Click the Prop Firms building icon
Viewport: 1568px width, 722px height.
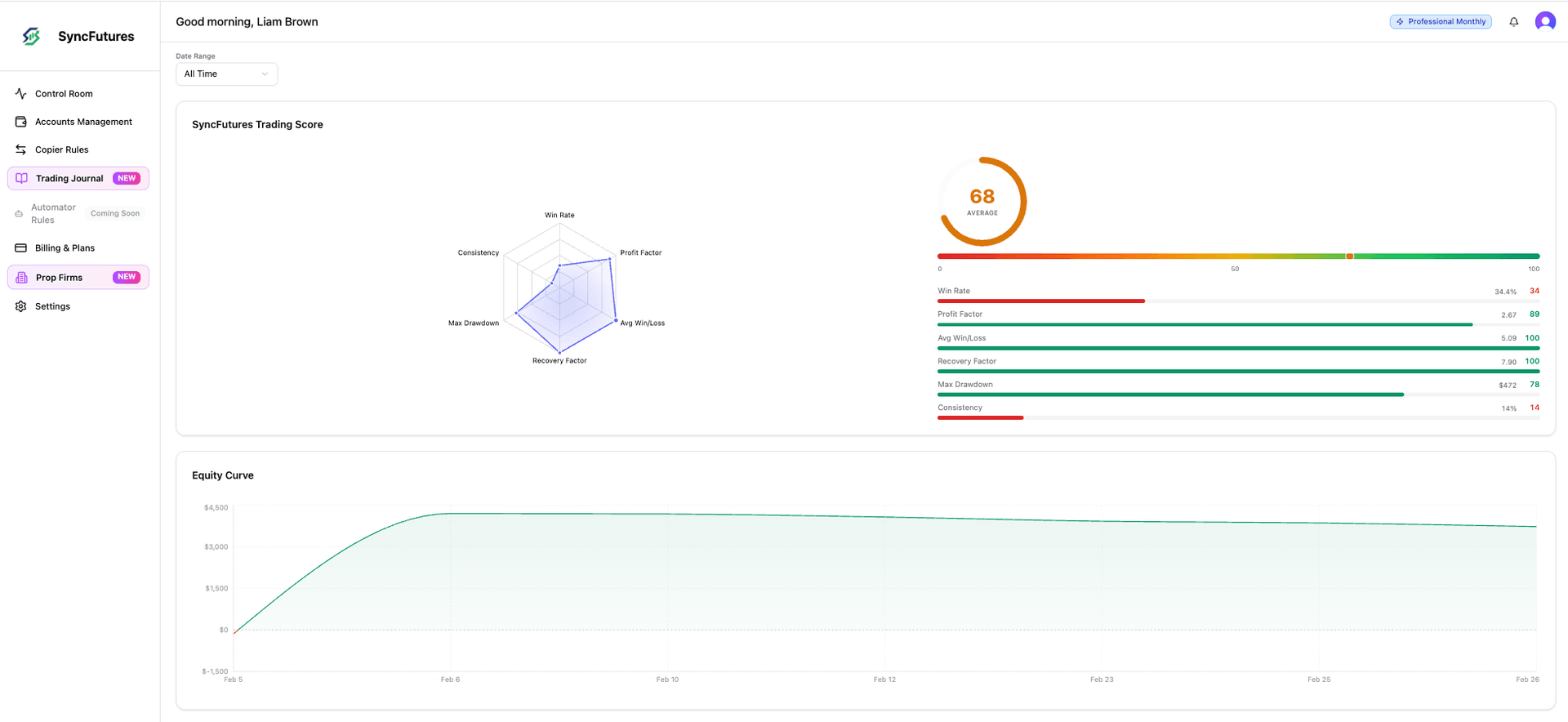pyautogui.click(x=22, y=278)
